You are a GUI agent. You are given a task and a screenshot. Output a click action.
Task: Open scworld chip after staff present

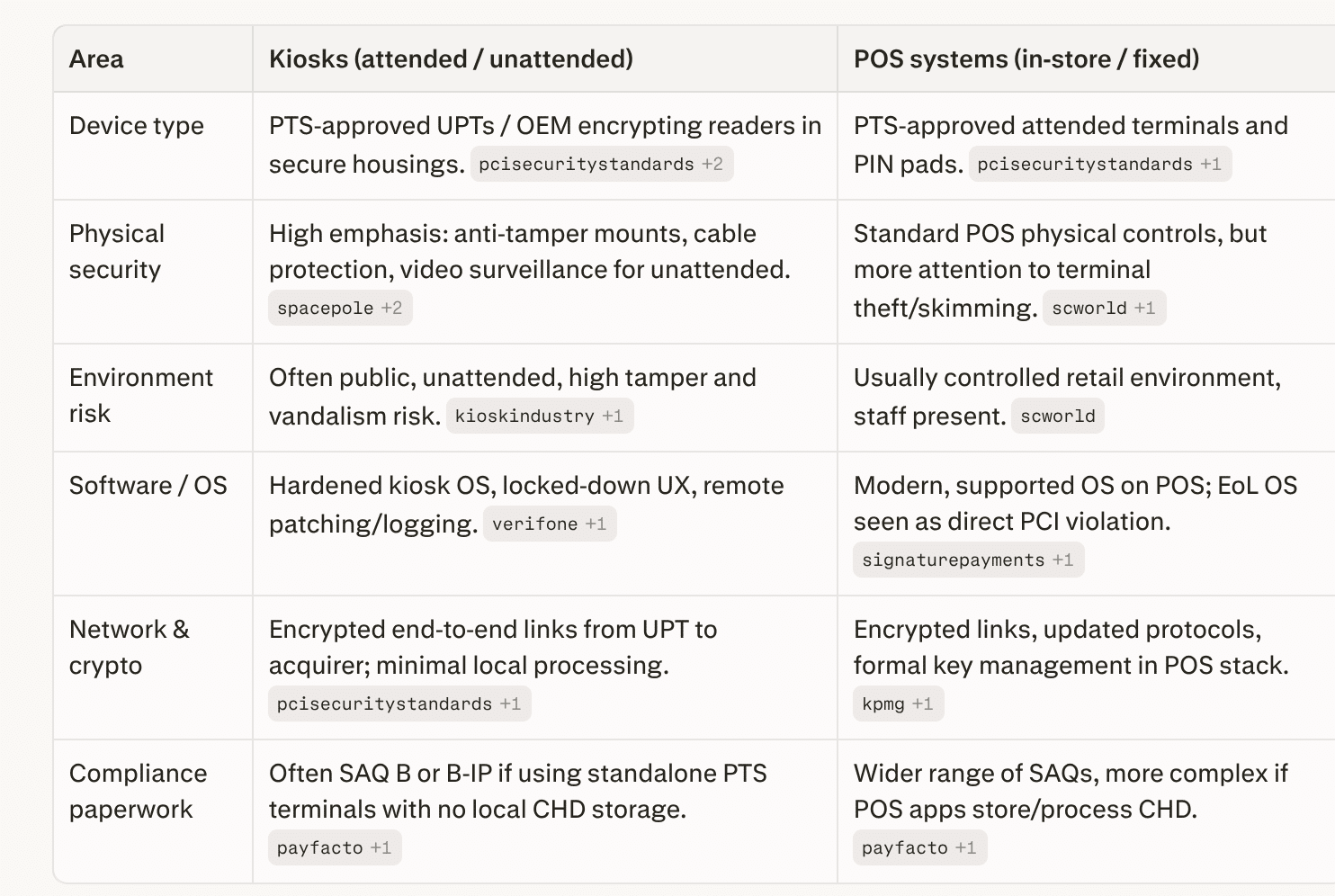click(1057, 416)
